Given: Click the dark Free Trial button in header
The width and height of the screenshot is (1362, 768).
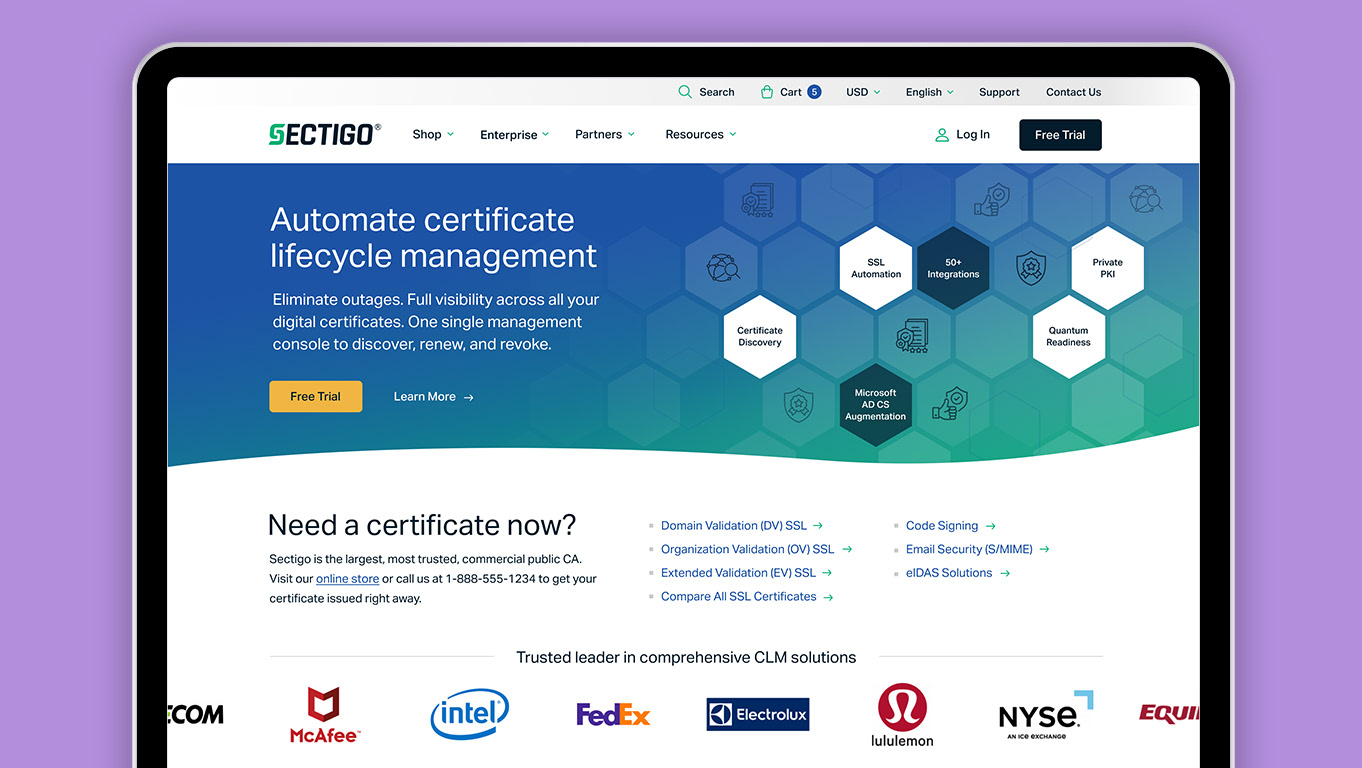Looking at the screenshot, I should pyautogui.click(x=1060, y=135).
